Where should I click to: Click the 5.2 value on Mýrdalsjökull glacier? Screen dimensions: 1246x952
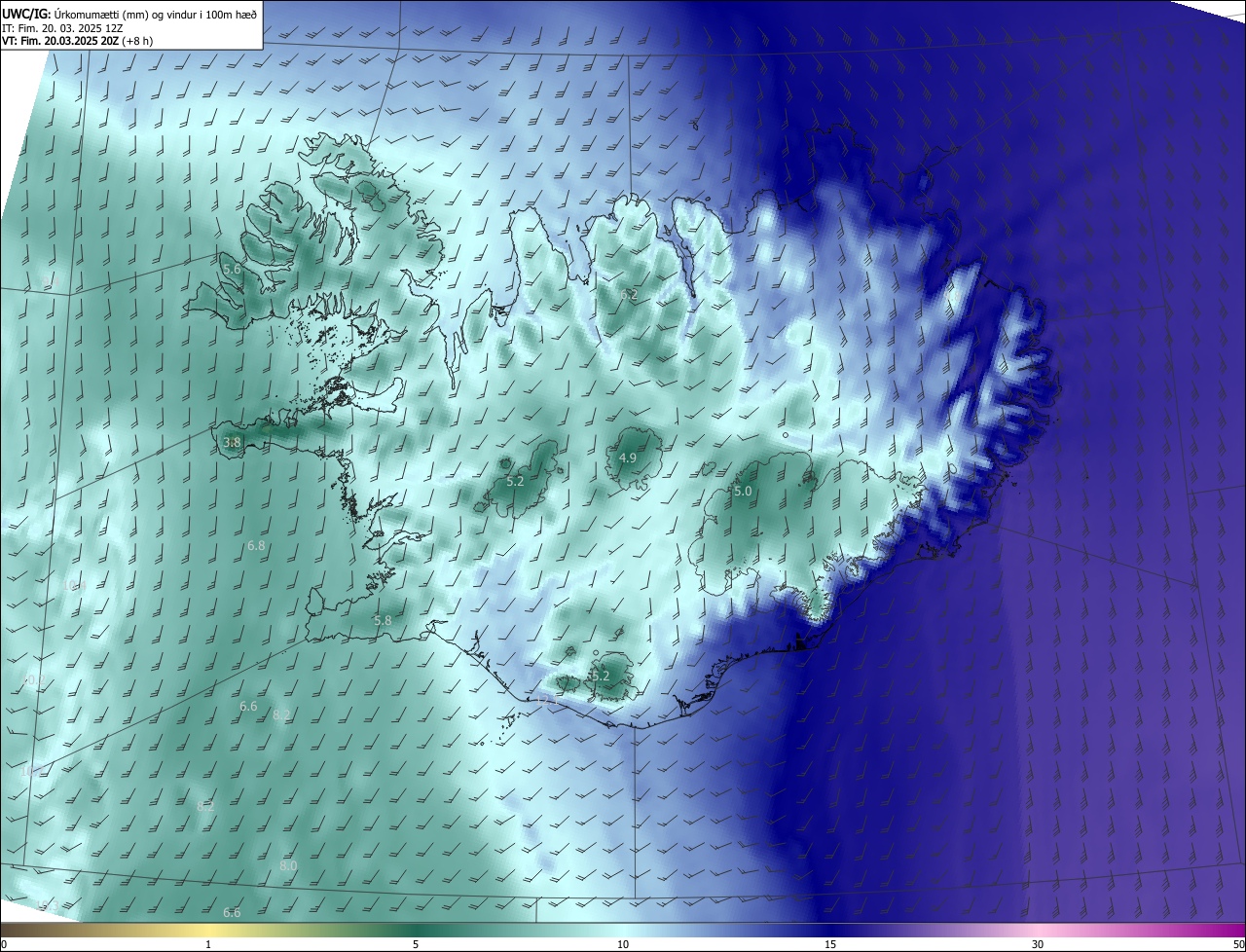(x=601, y=676)
